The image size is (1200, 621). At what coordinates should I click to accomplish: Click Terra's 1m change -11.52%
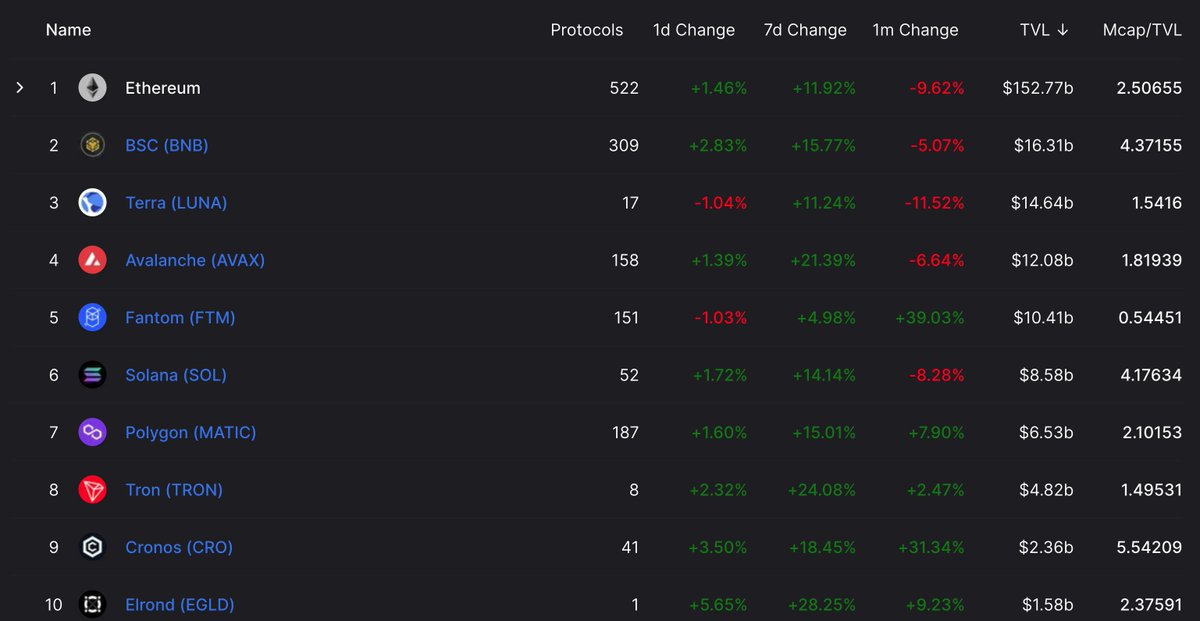pyautogui.click(x=934, y=203)
